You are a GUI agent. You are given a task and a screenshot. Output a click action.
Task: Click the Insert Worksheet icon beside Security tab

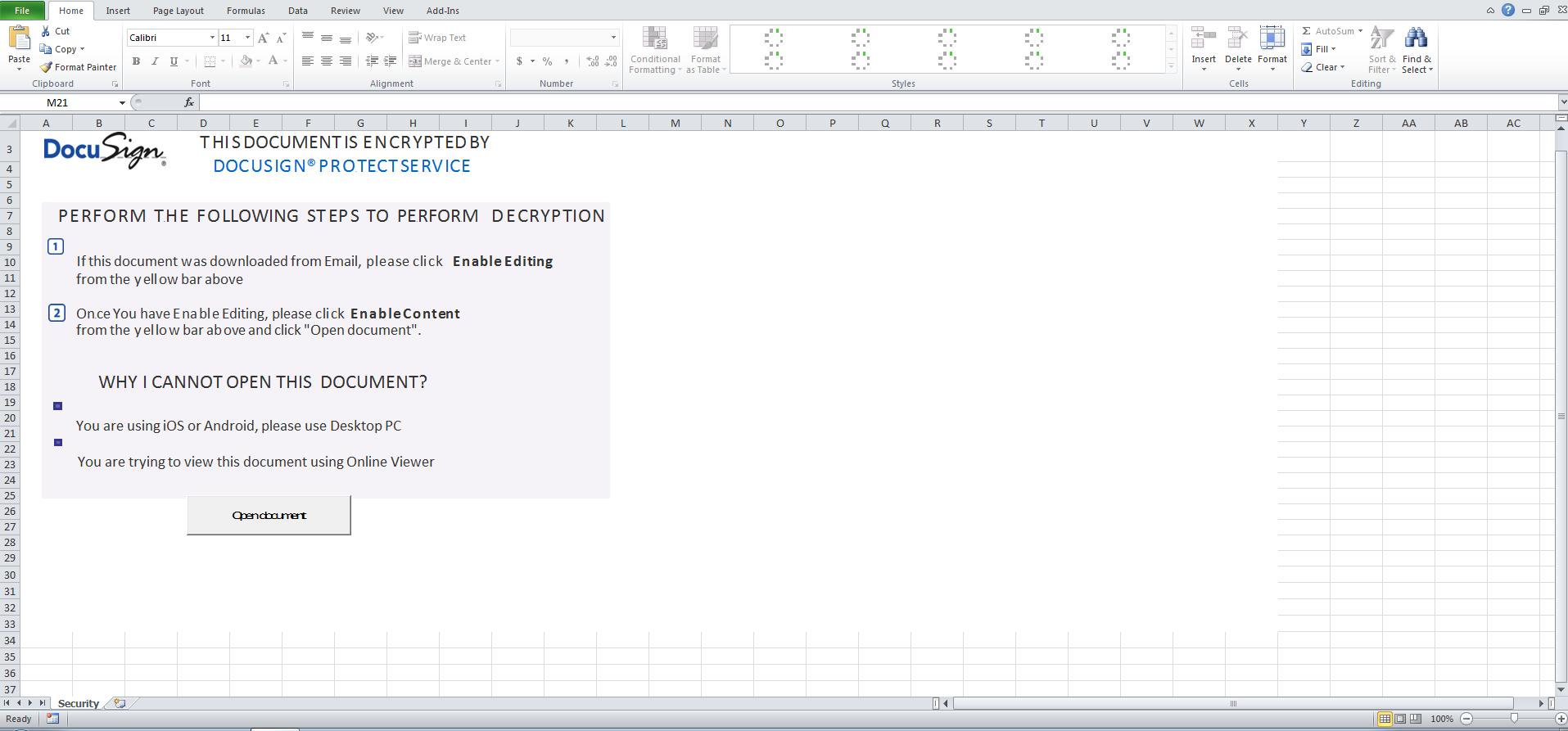[x=120, y=703]
